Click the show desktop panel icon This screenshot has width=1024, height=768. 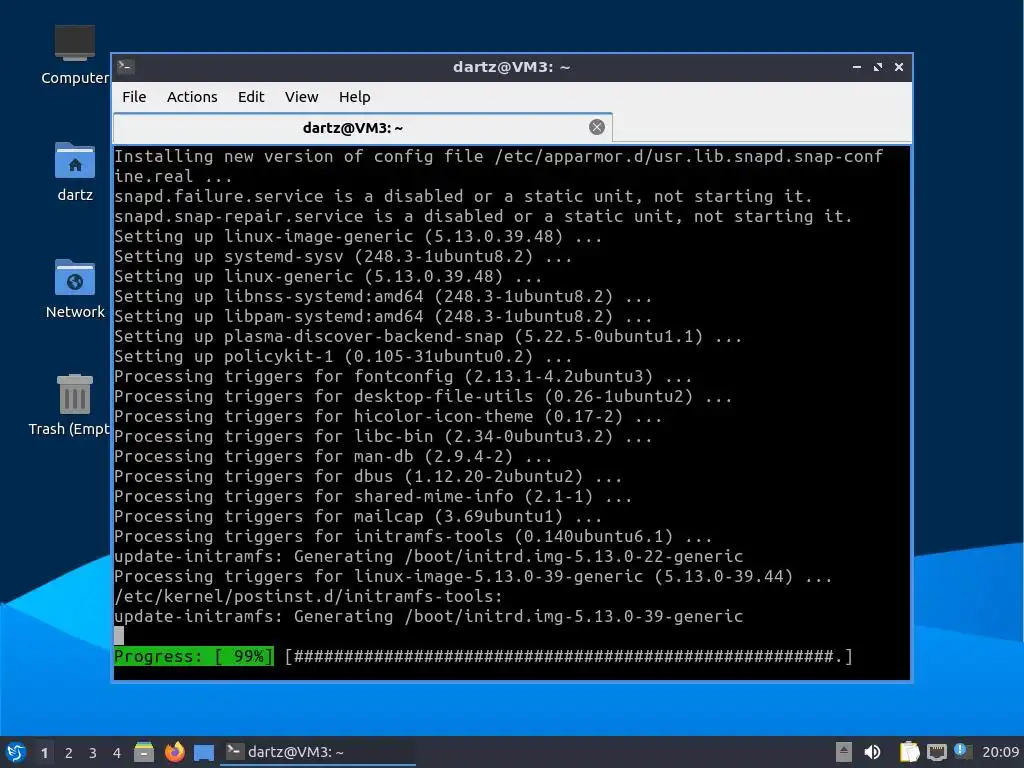pyautogui.click(x=204, y=753)
